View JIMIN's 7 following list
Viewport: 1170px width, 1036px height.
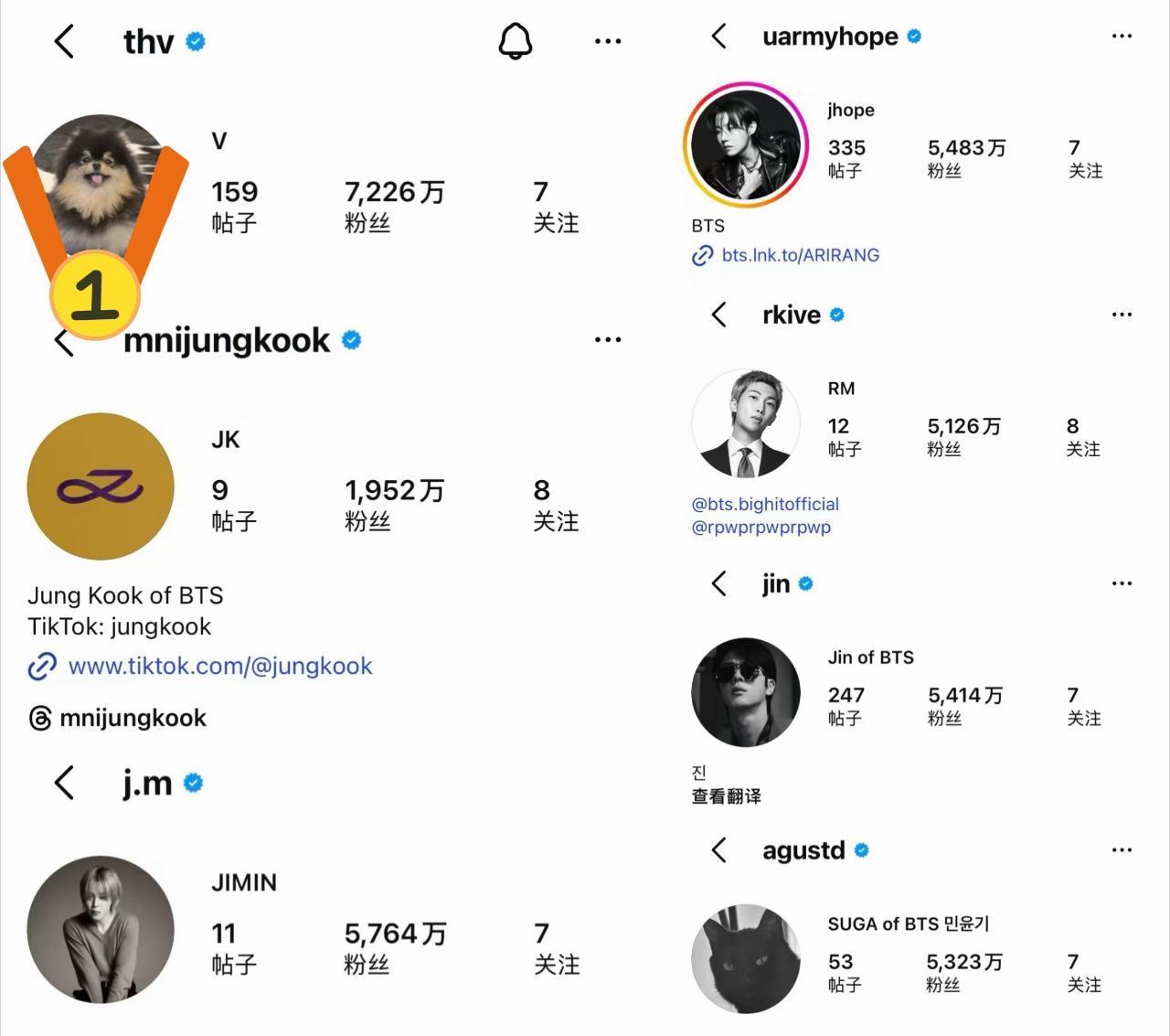[556, 948]
